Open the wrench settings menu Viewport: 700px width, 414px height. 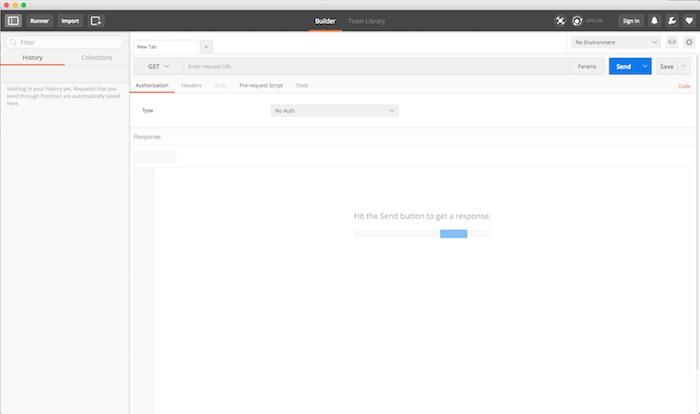[x=672, y=21]
